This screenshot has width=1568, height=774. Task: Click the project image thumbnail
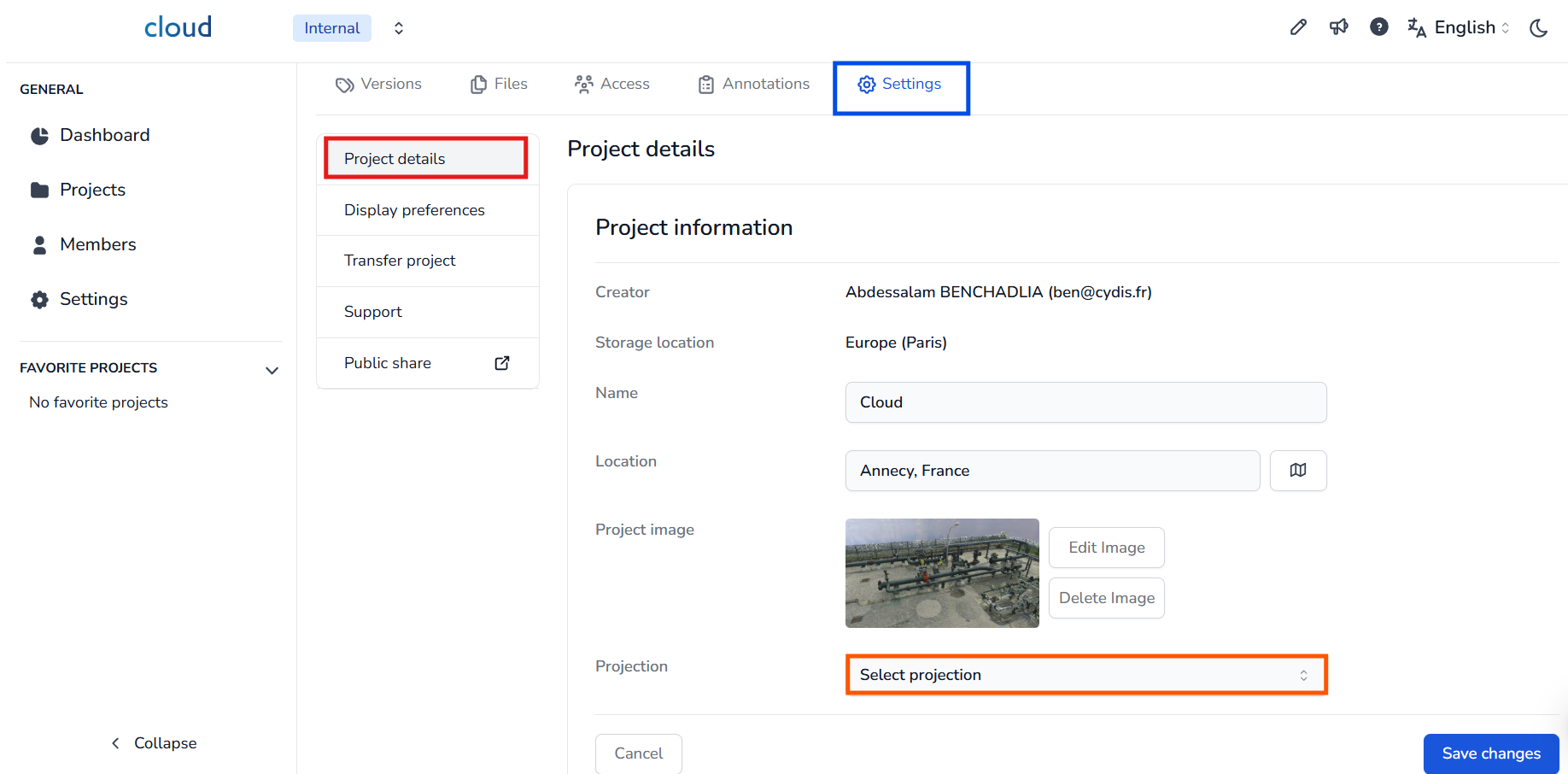[942, 573]
